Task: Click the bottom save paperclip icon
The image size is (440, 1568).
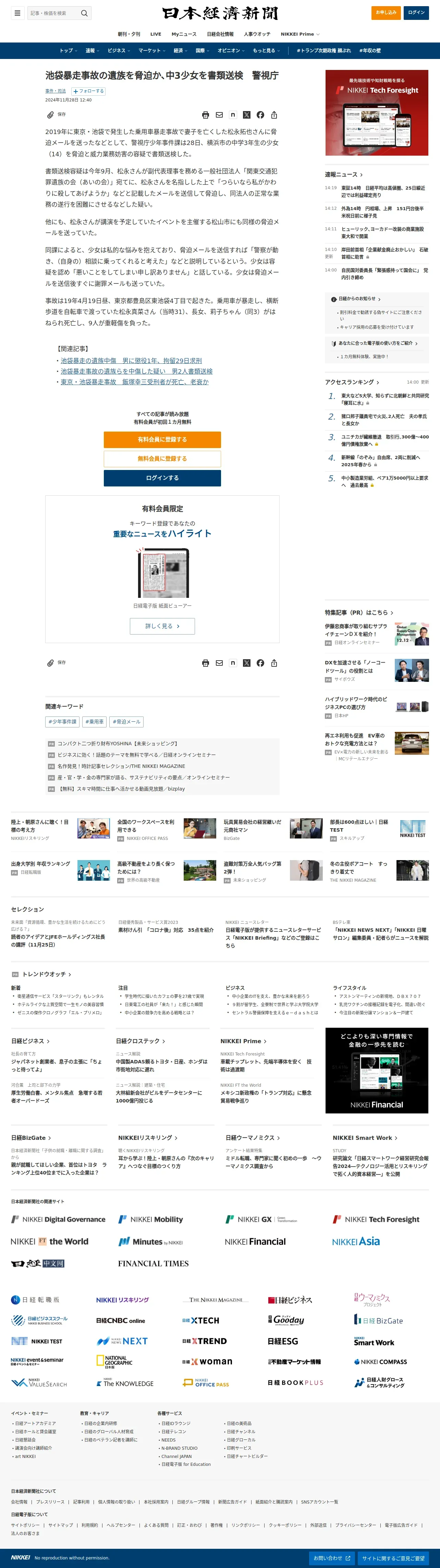Action: pos(50,663)
